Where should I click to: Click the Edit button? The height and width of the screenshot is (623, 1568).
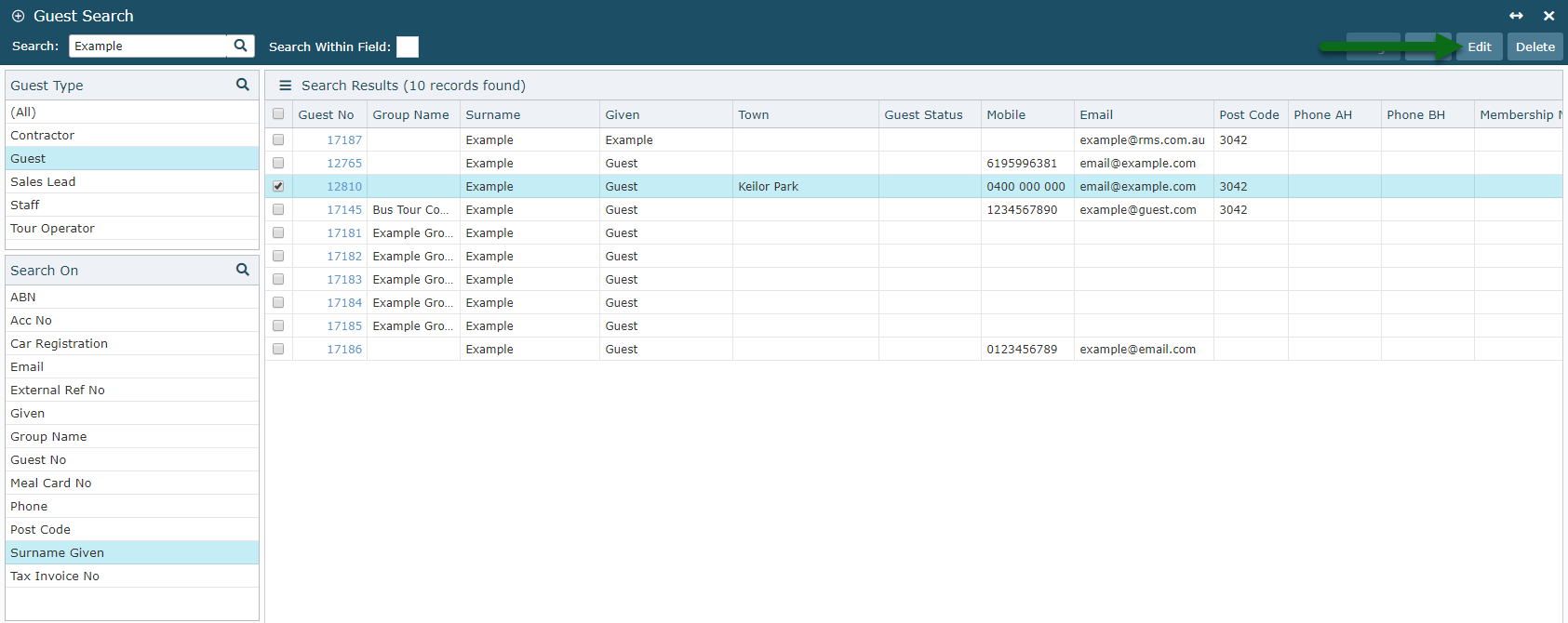click(x=1480, y=46)
